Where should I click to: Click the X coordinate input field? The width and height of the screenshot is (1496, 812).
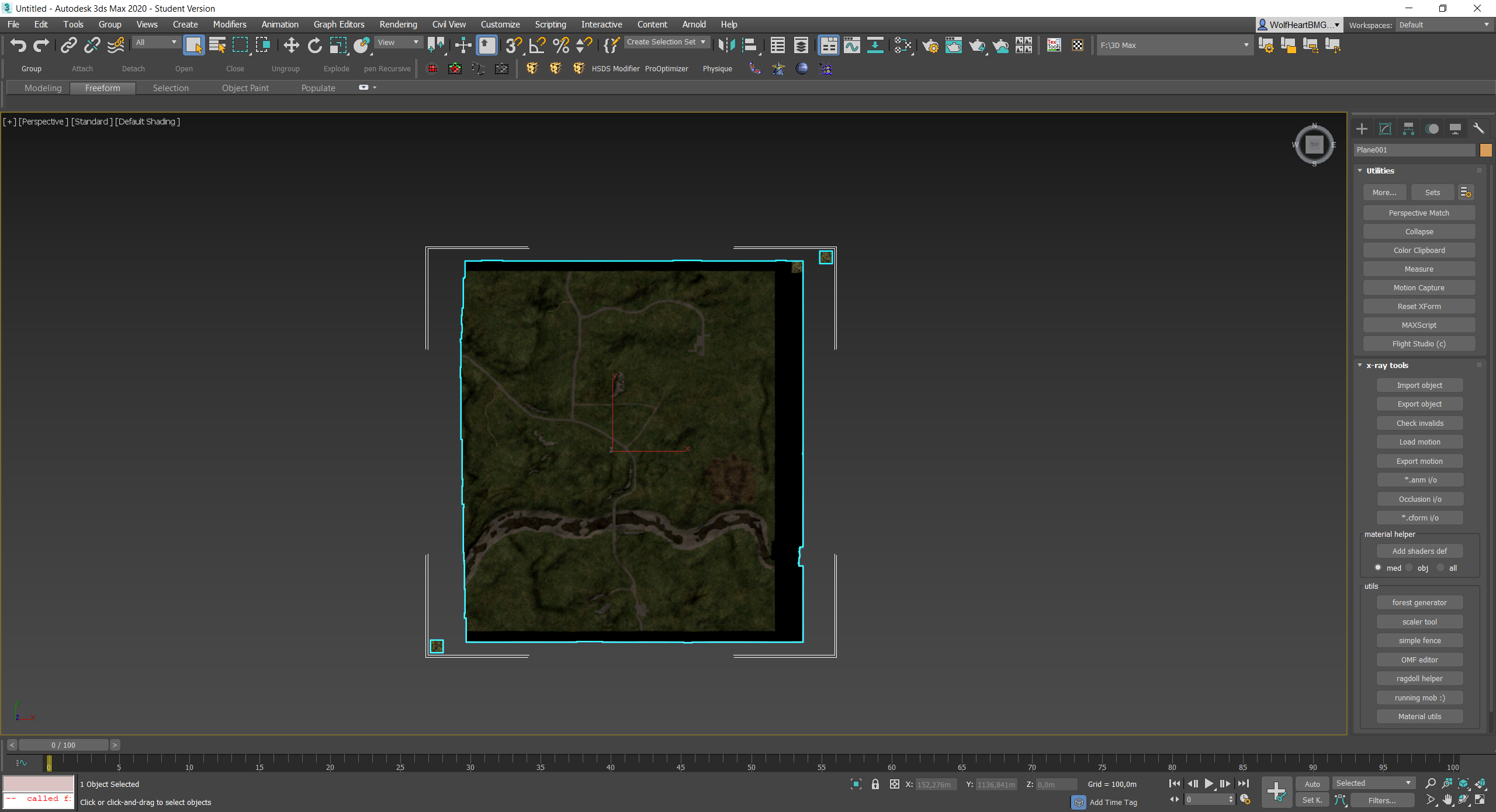[936, 785]
